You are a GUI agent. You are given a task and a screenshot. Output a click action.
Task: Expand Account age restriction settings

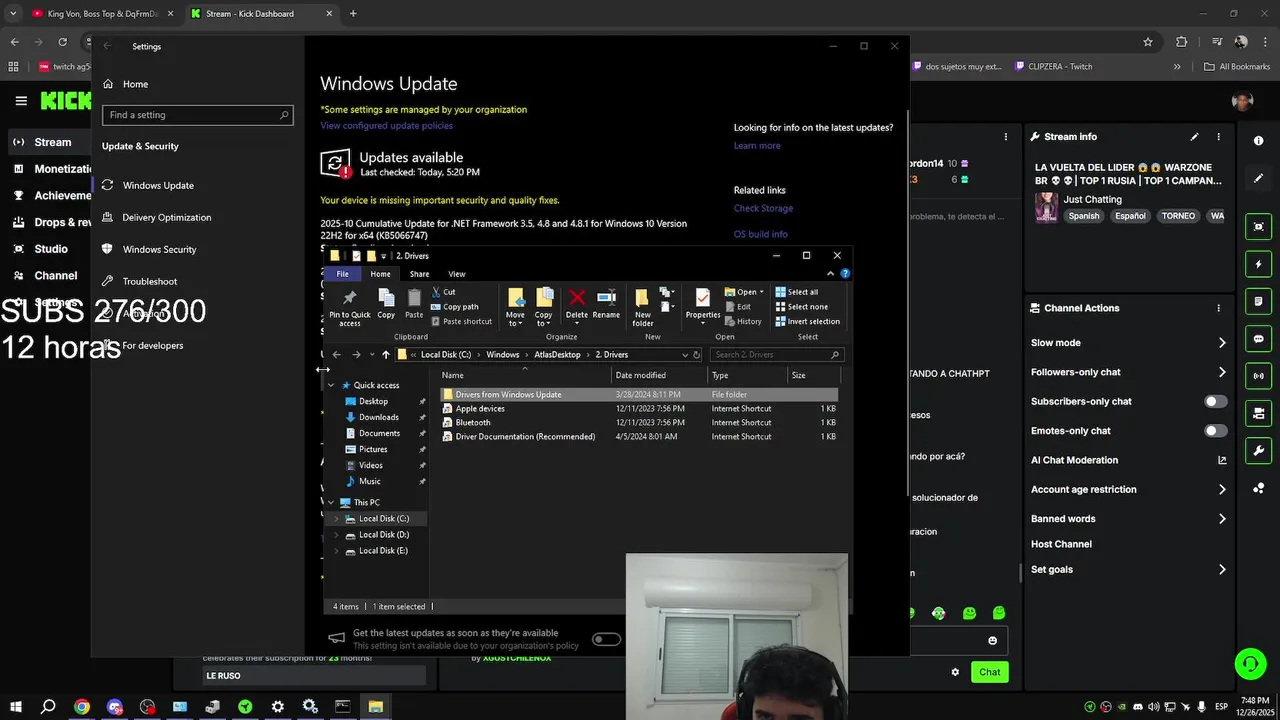[x=1221, y=490]
